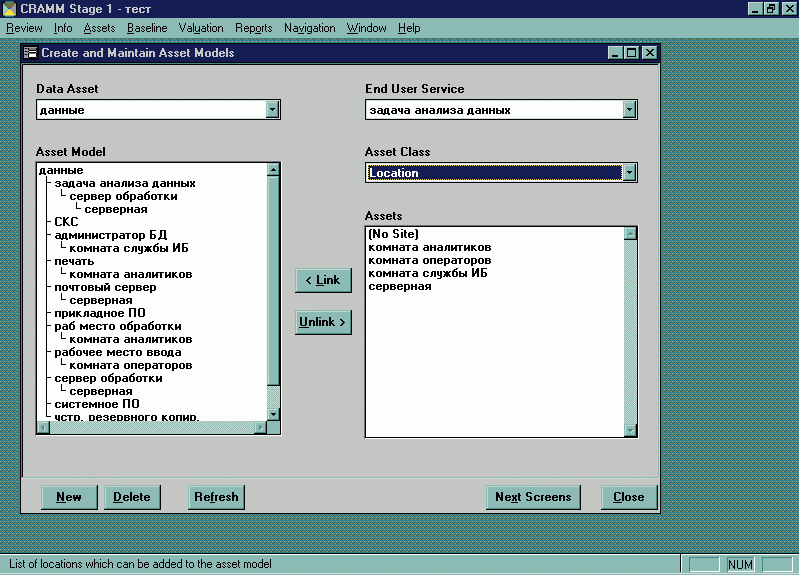This screenshot has width=799, height=575.
Task: Click Assets list scroll down arrow
Action: tap(630, 431)
